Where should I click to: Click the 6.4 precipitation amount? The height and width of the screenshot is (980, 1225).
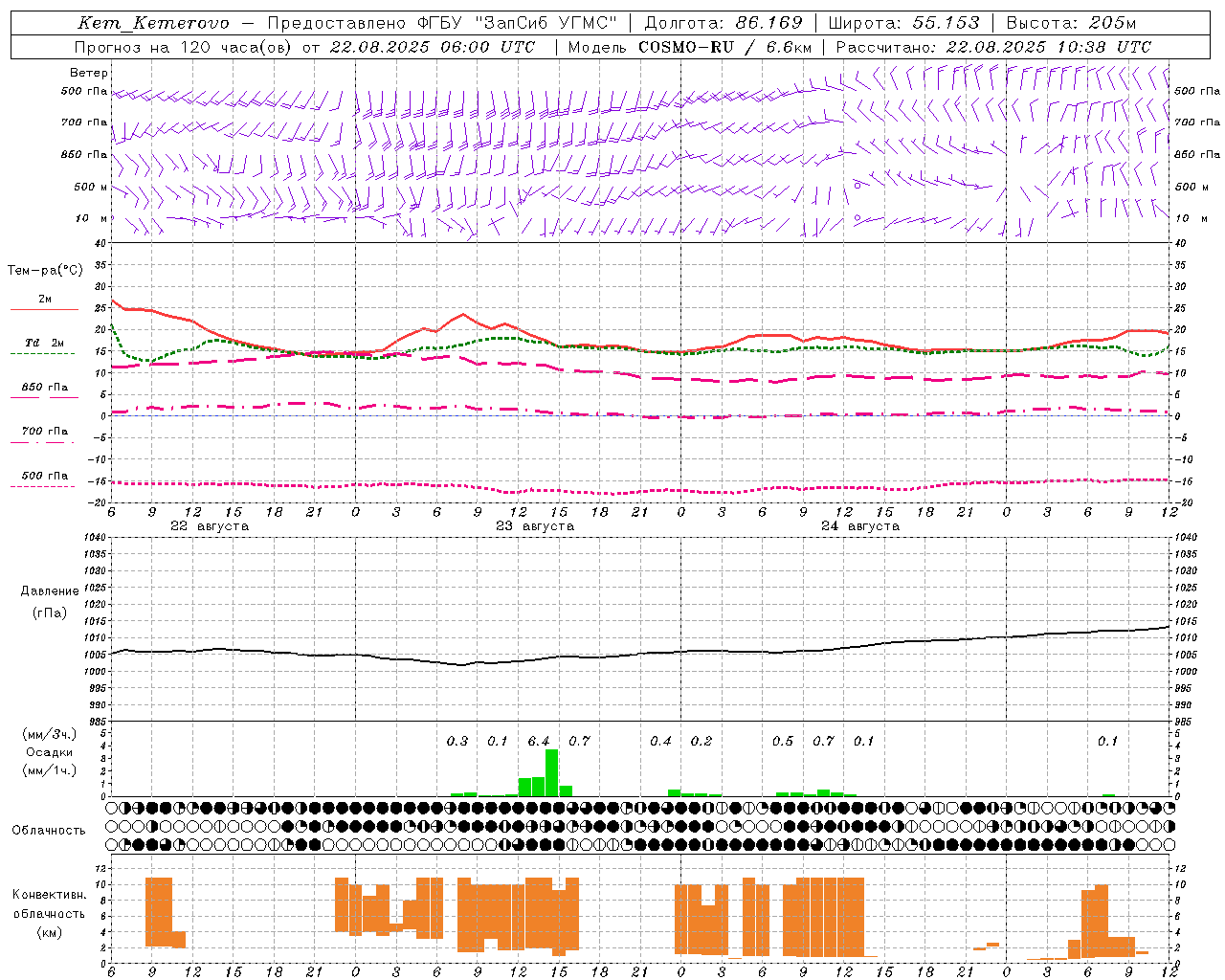[x=539, y=741]
